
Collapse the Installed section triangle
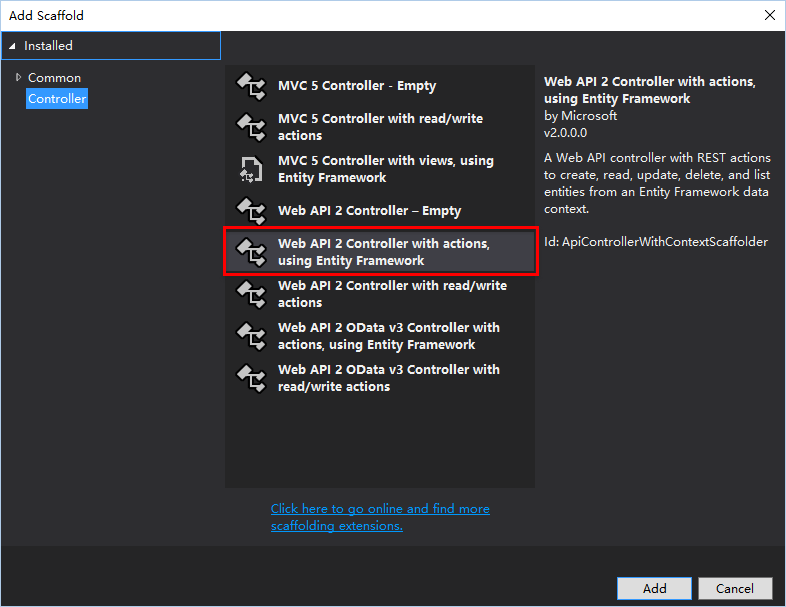click(12, 46)
